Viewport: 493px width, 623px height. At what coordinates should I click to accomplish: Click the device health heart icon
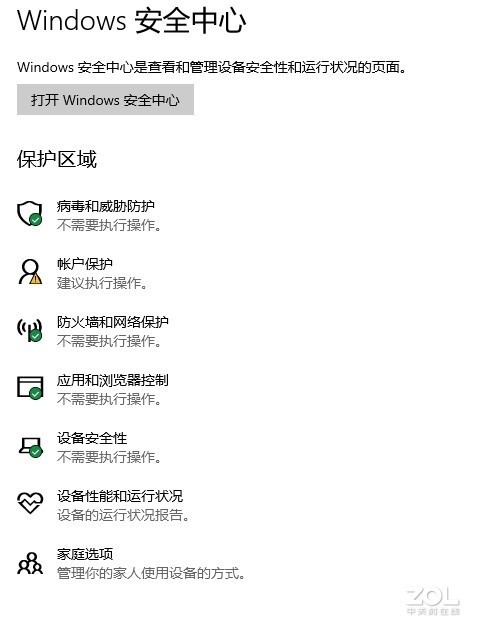[30, 502]
